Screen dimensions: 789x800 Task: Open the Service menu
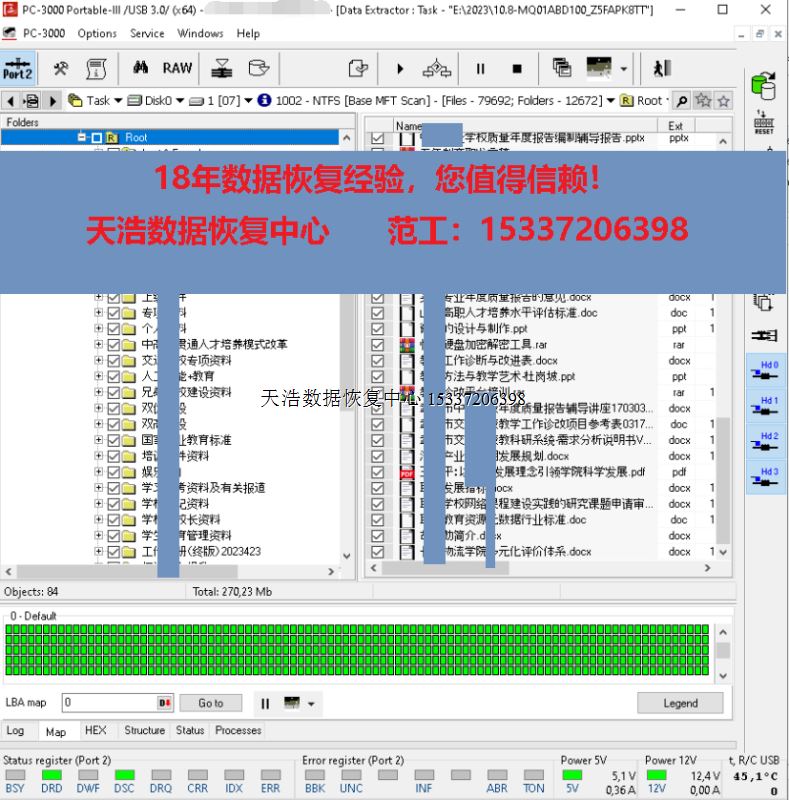pyautogui.click(x=147, y=33)
